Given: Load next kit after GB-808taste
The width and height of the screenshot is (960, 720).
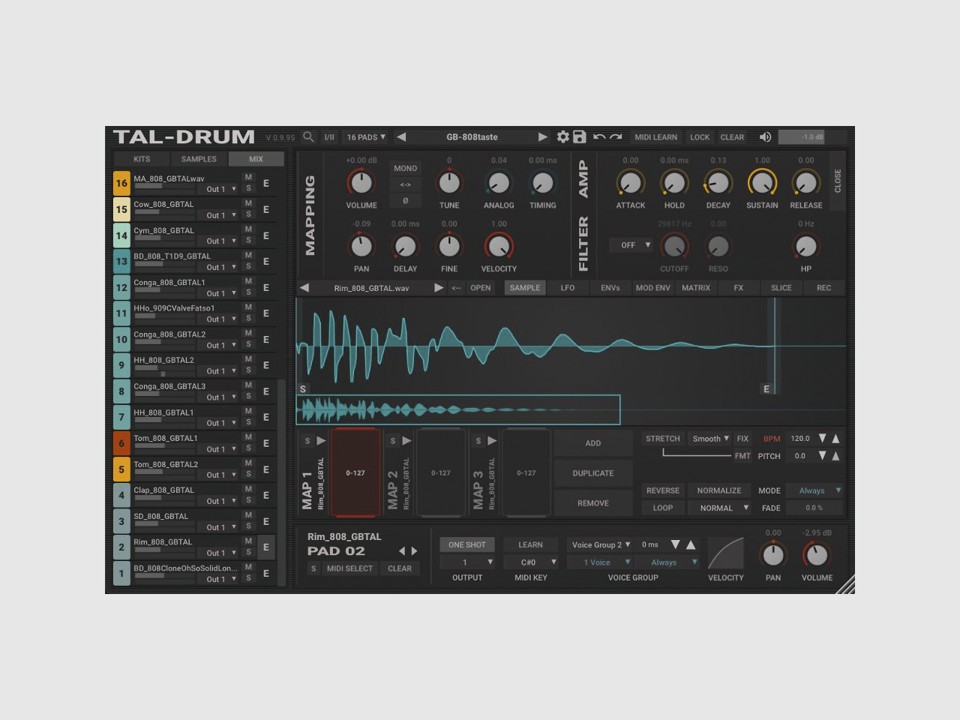Looking at the screenshot, I should point(542,137).
